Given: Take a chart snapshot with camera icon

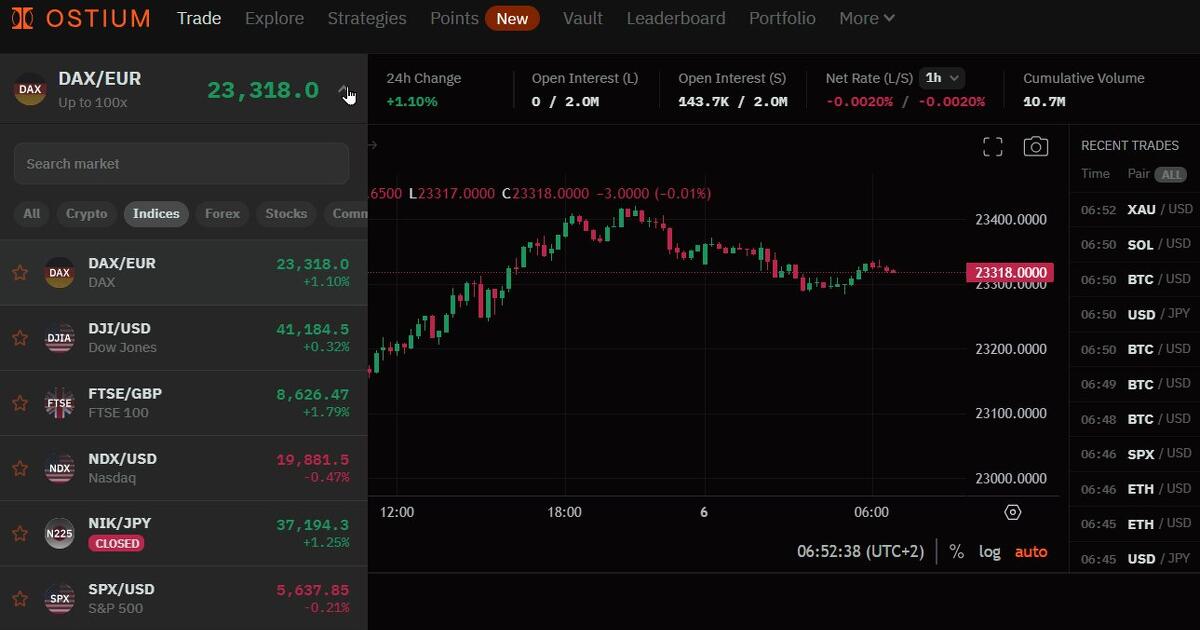Looking at the screenshot, I should pyautogui.click(x=1035, y=147).
